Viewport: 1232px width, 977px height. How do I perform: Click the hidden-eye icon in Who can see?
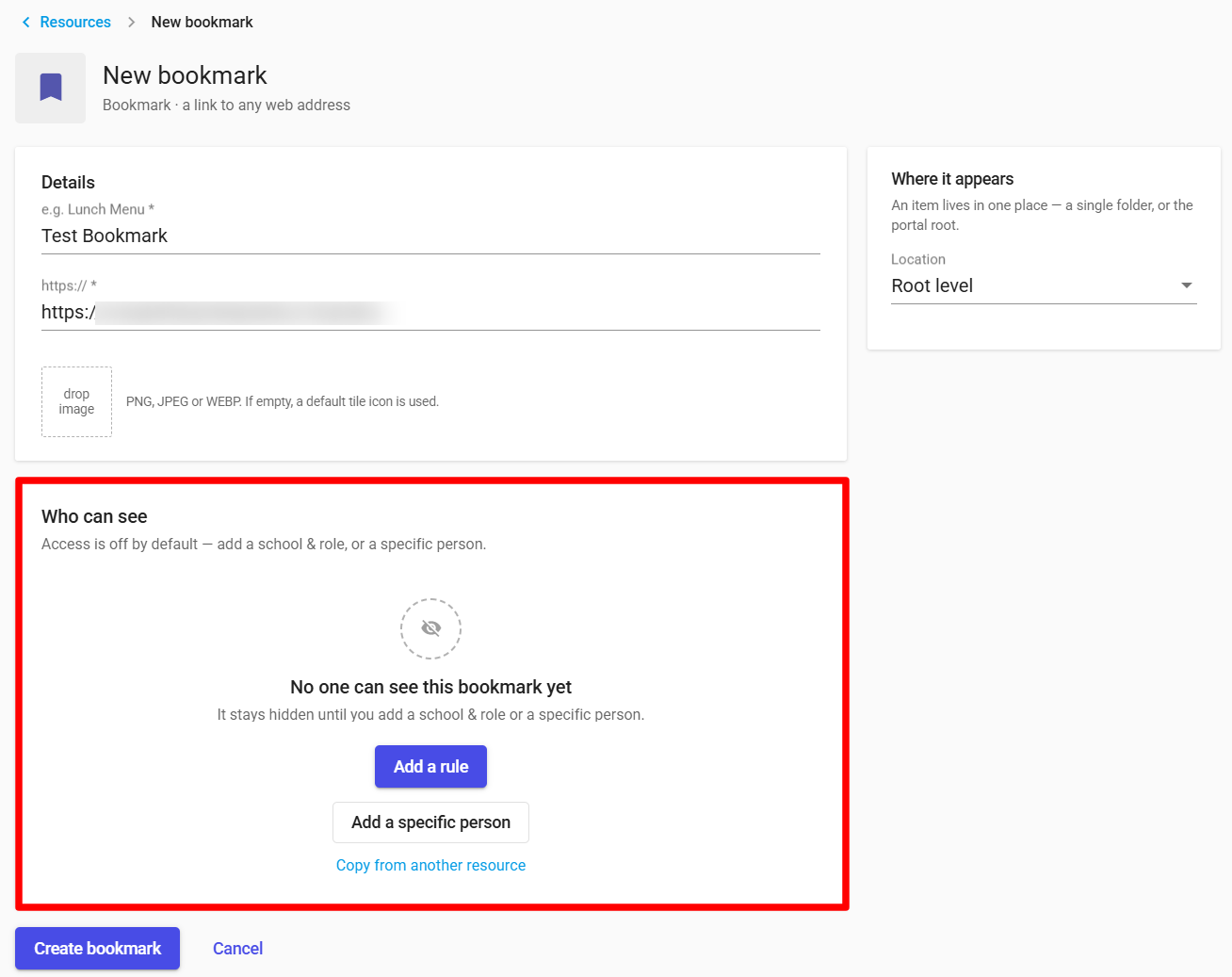click(x=430, y=628)
